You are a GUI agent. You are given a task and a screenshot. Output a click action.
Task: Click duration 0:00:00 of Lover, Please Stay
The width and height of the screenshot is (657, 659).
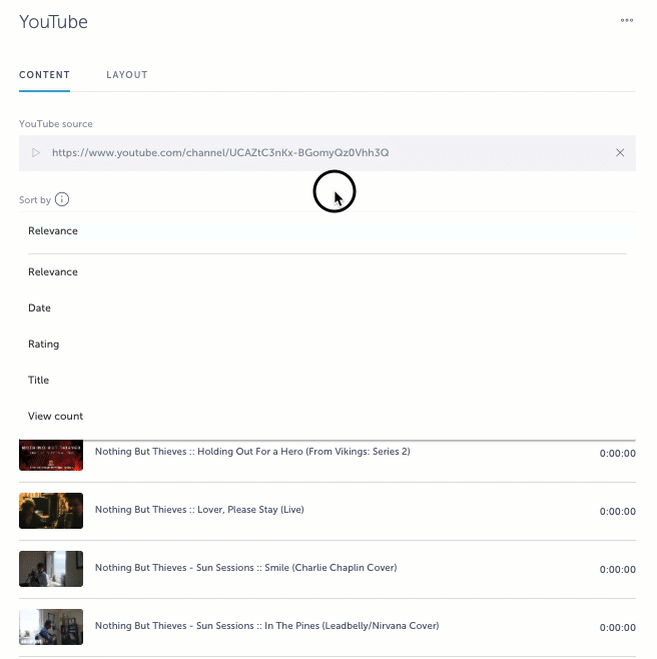[617, 511]
